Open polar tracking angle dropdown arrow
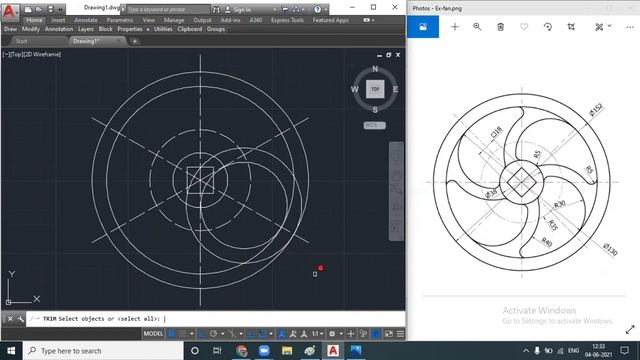Screen dimensions: 640x360 [x=222, y=334]
